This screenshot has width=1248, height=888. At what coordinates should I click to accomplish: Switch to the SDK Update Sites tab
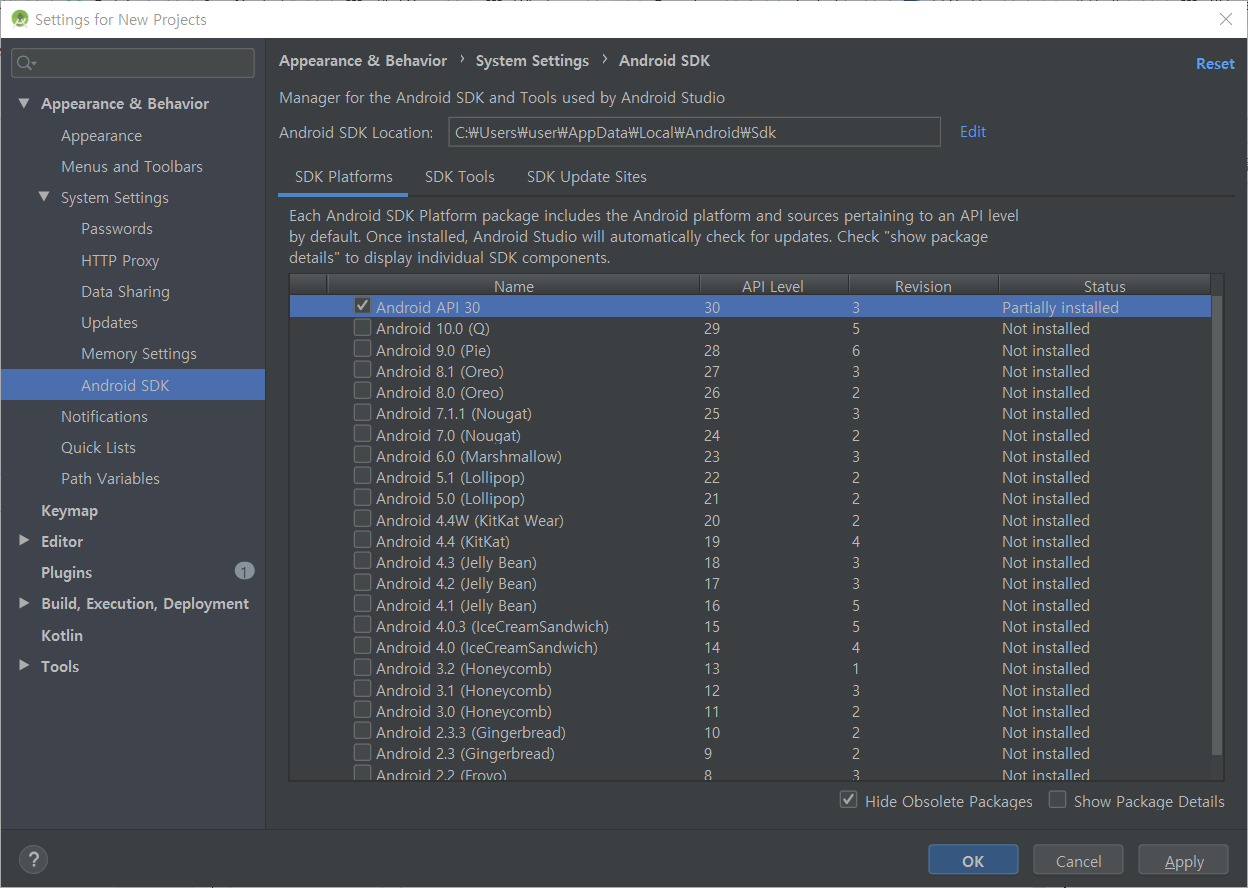pyautogui.click(x=587, y=177)
